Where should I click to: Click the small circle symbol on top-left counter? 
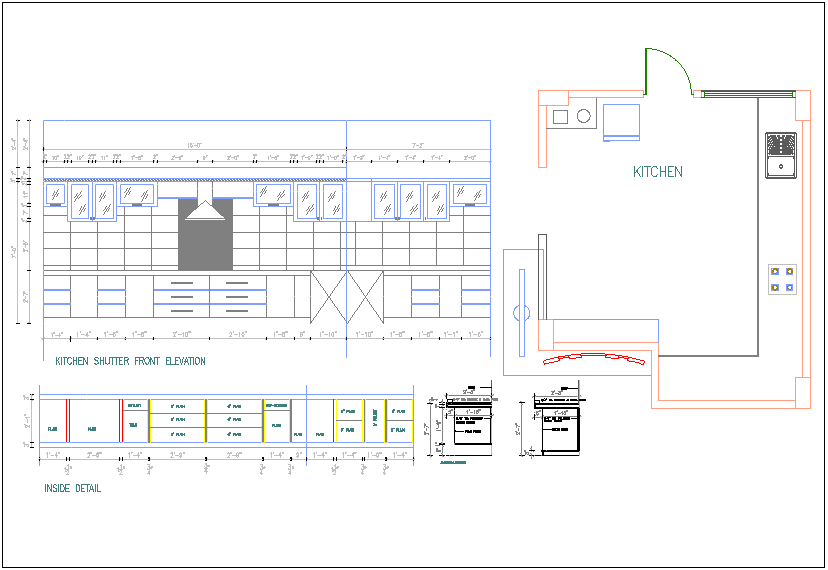(x=583, y=116)
